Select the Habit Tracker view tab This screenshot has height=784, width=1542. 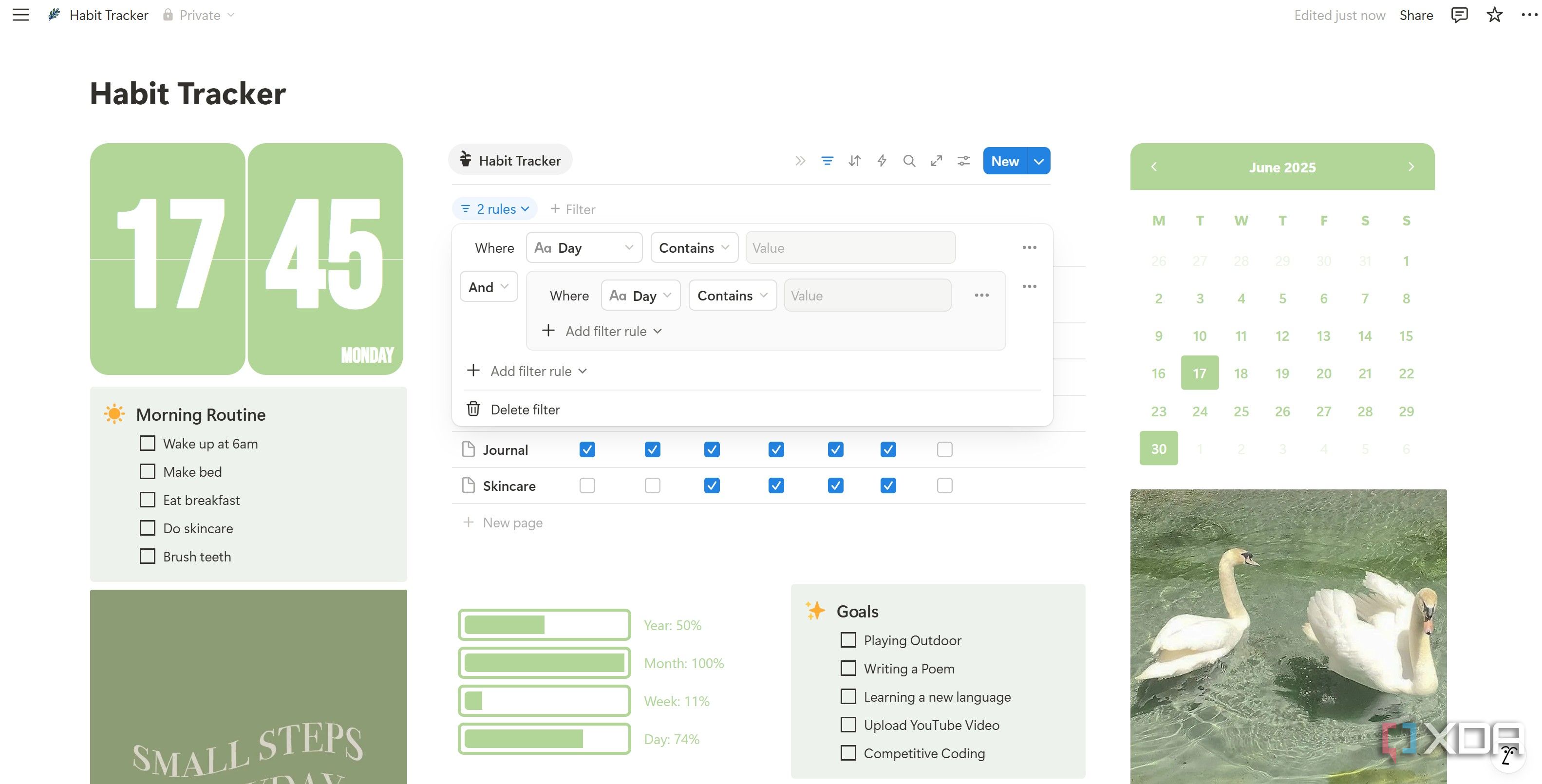(x=510, y=160)
